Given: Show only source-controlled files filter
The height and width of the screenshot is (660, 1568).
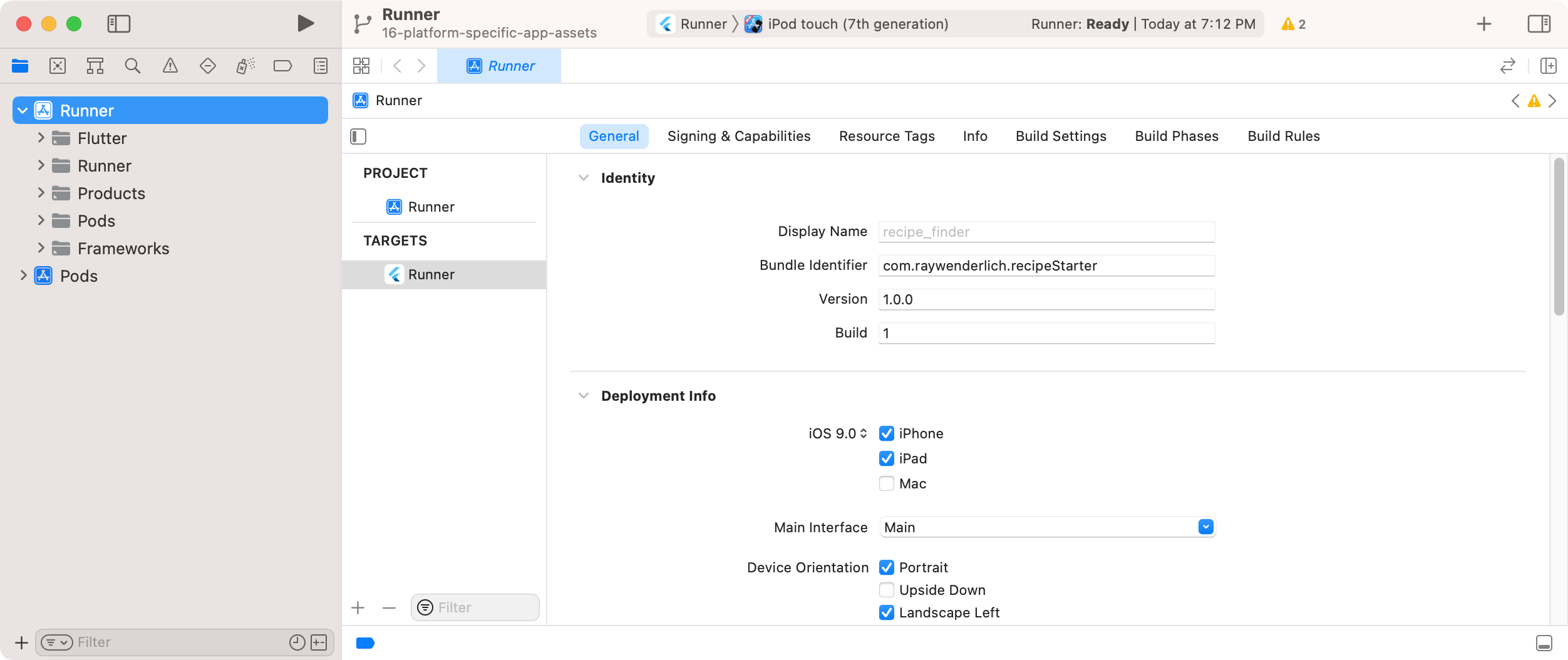Looking at the screenshot, I should click(319, 642).
